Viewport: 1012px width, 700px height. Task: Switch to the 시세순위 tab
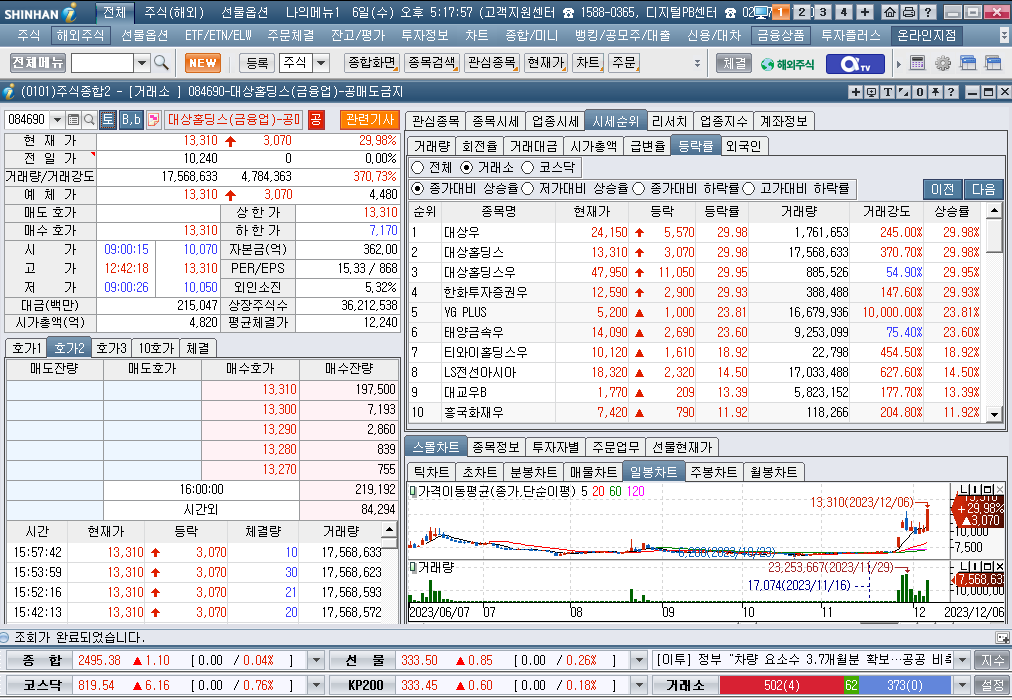[616, 121]
